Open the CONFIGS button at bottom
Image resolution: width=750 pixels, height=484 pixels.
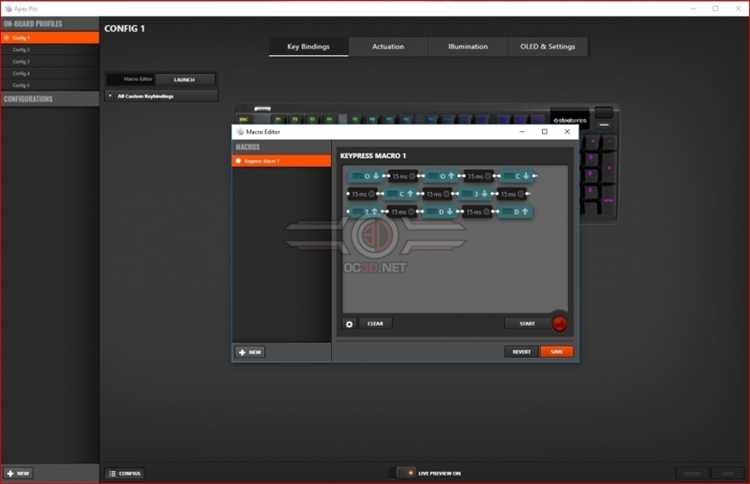tap(125, 473)
